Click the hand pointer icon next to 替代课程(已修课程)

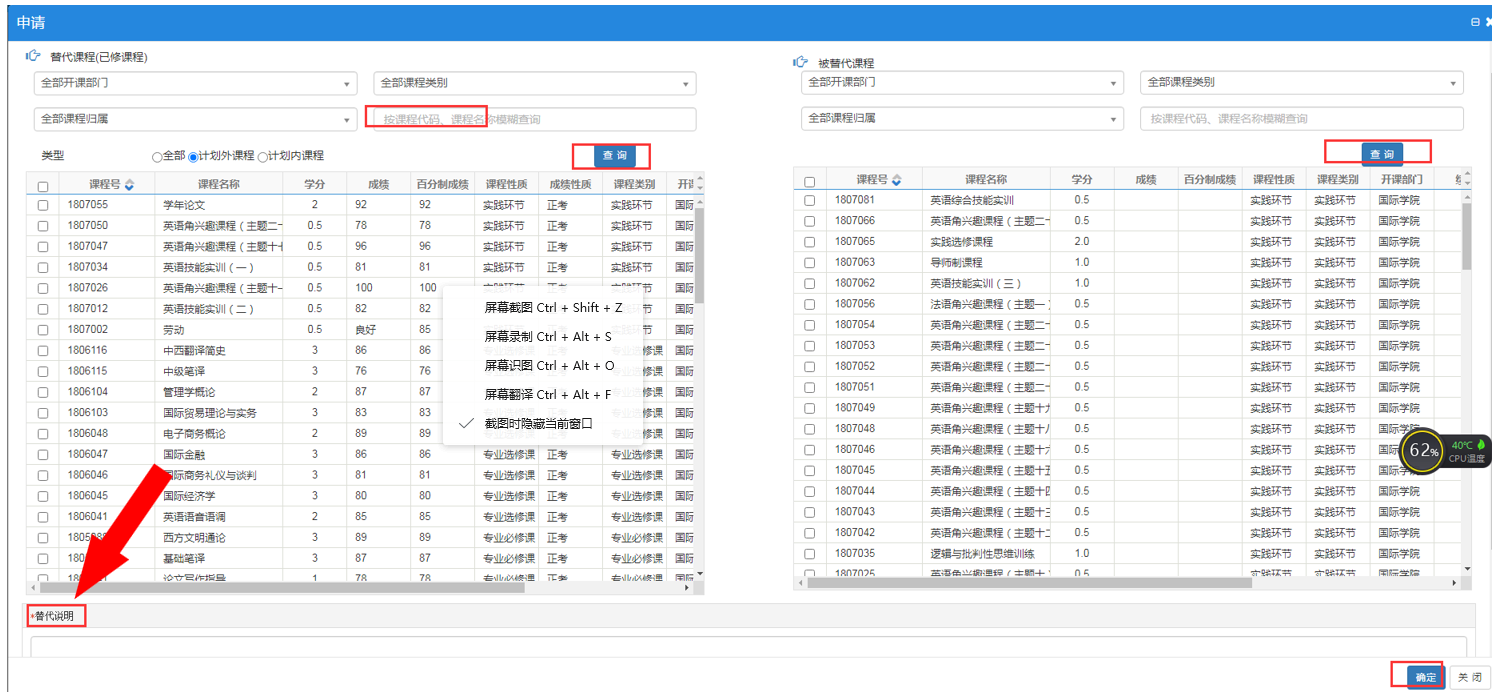coord(33,57)
